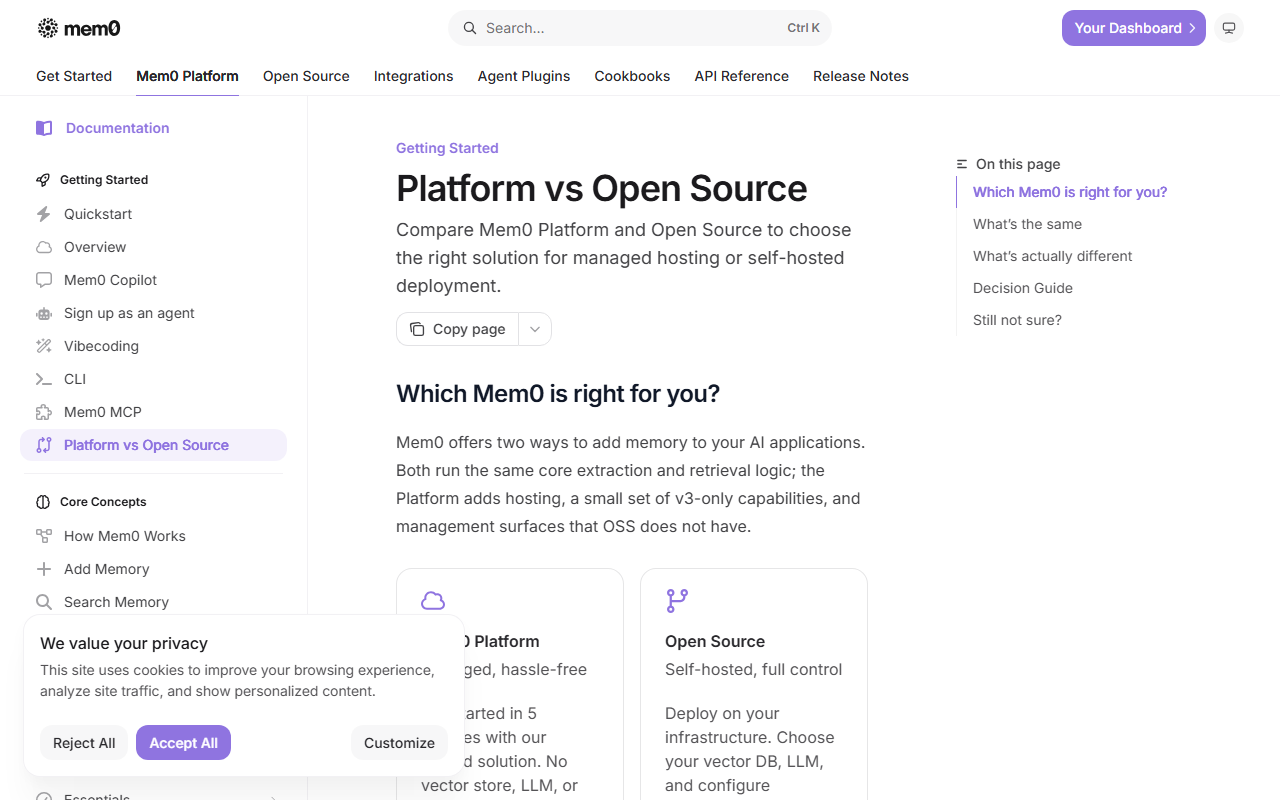This screenshot has height=800, width=1280.
Task: Click the Quickstart lightning icon
Action: [44, 214]
